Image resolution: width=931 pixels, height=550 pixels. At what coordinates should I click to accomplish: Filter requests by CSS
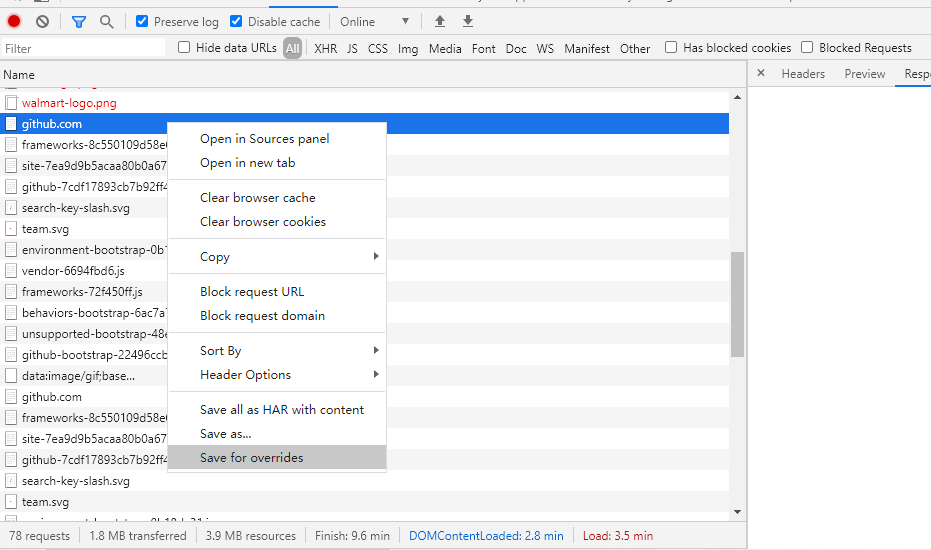378,49
